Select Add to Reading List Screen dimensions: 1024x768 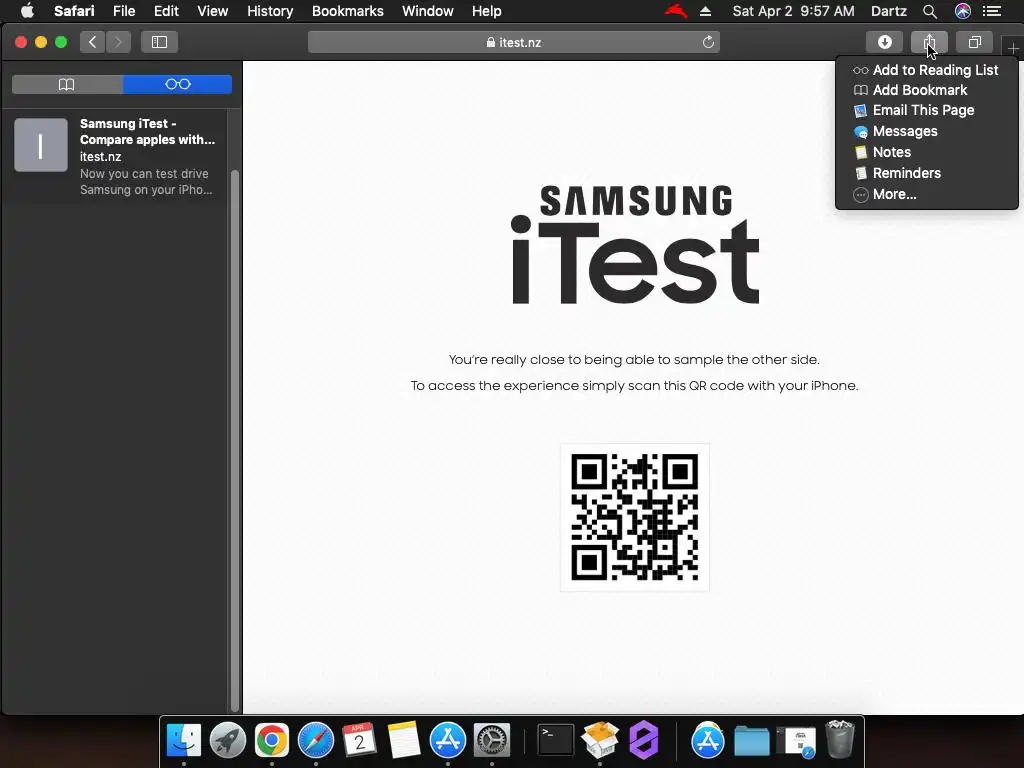coord(926,70)
